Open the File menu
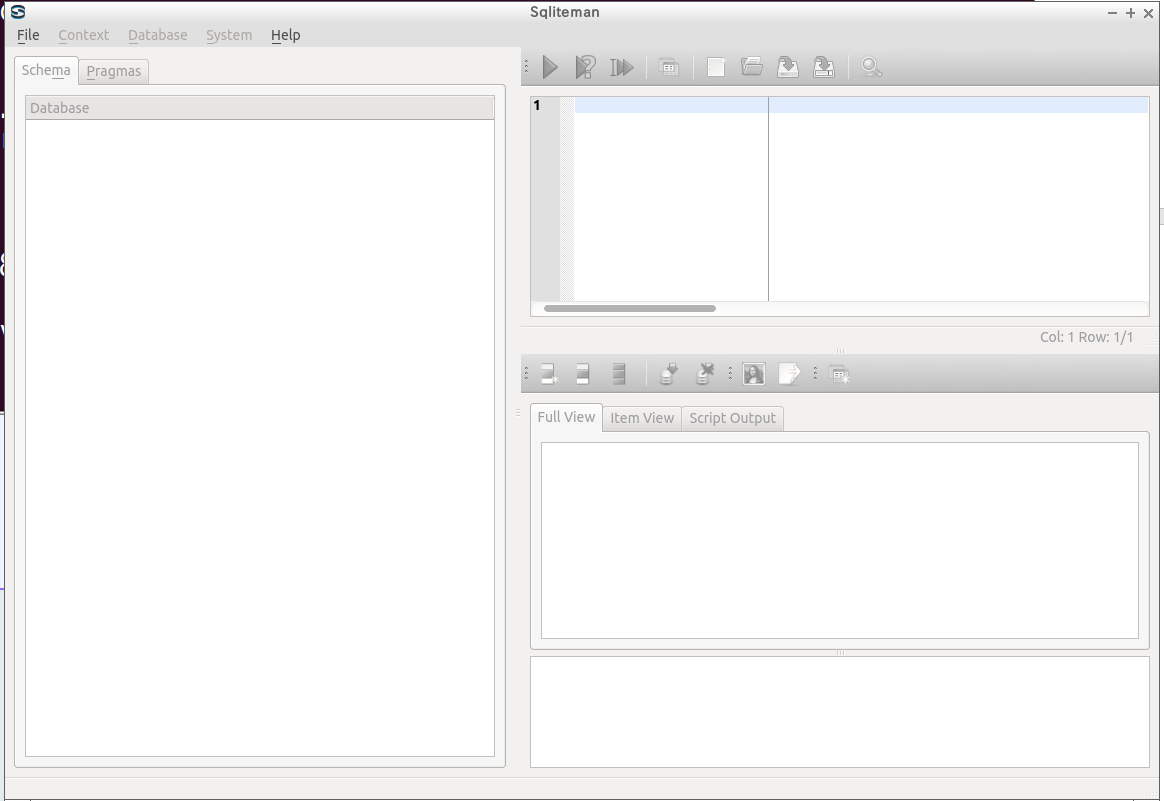 [28, 35]
